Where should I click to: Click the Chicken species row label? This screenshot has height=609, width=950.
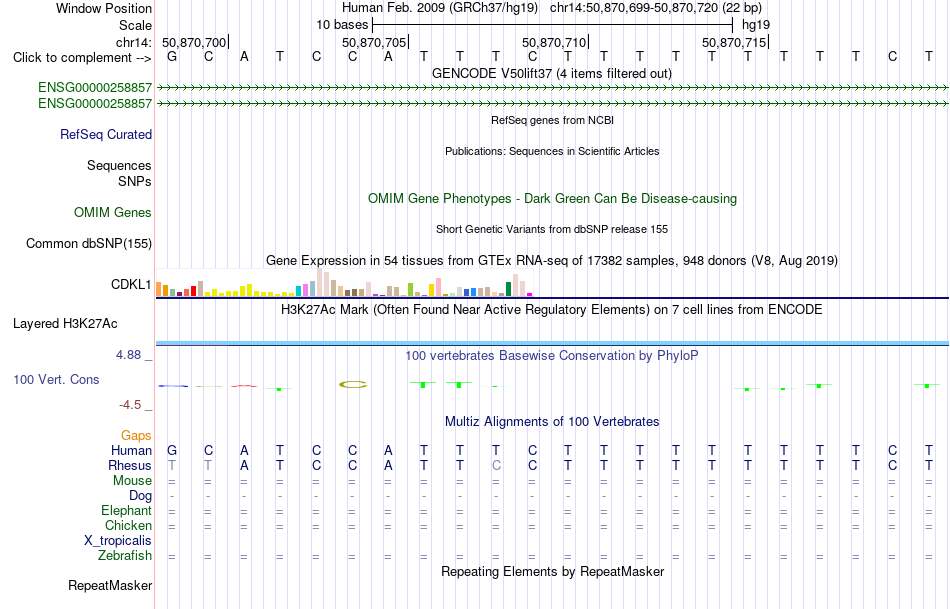[x=128, y=525]
